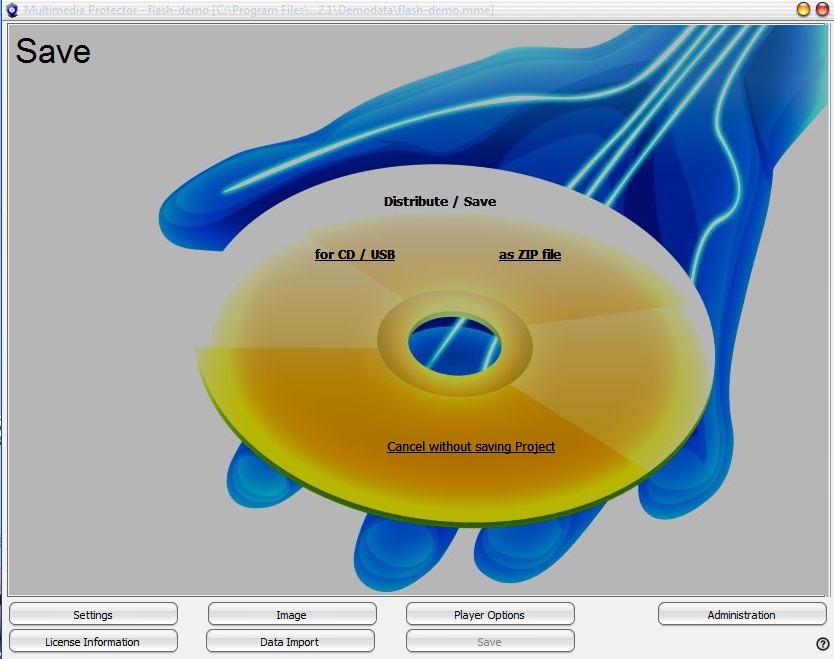Click the orange minimize button in title bar
The image size is (834, 659).
pos(803,9)
